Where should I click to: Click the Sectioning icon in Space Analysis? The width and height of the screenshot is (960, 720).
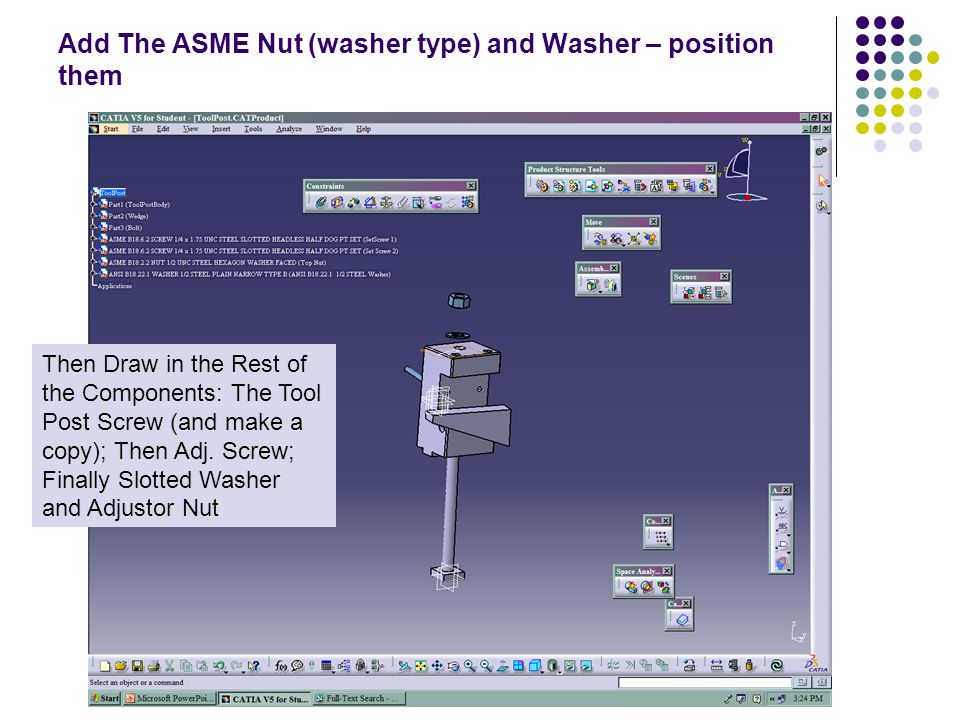pos(647,587)
